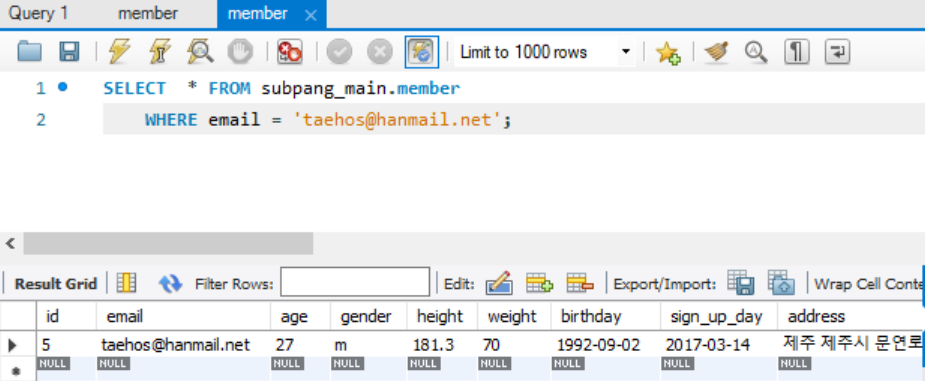Stop query execution hand icon
The width and height of the screenshot is (925, 381).
pyautogui.click(x=240, y=52)
